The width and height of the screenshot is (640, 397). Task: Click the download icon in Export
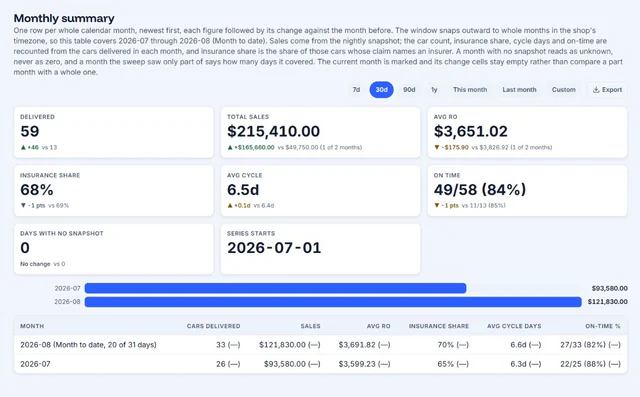(596, 90)
